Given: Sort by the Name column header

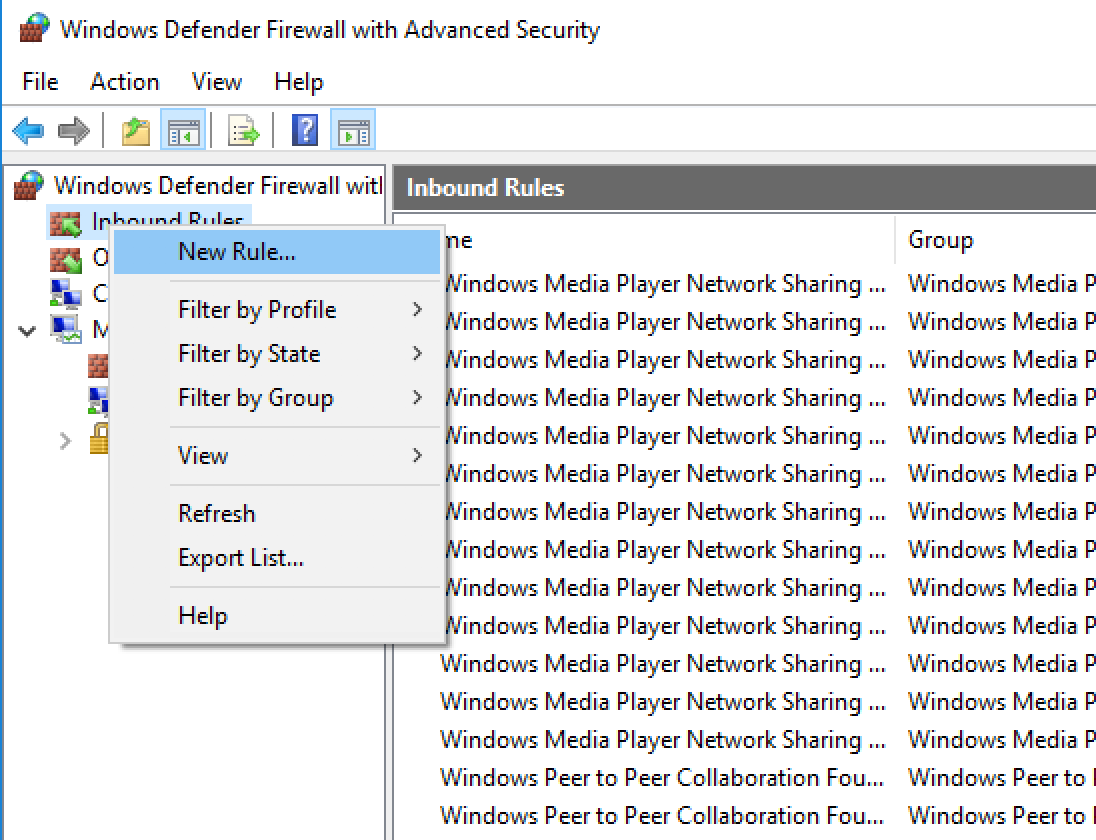Looking at the screenshot, I should (x=668, y=240).
